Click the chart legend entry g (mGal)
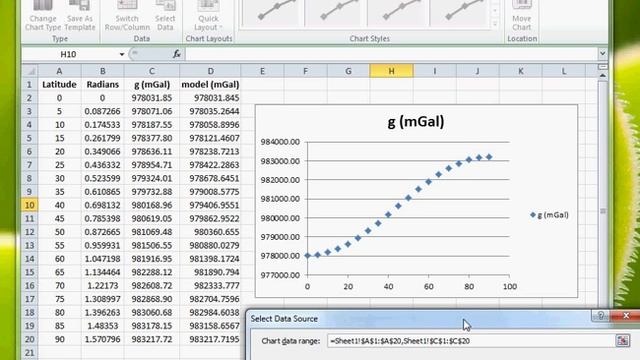Image resolution: width=640 pixels, height=360 pixels. coord(549,215)
